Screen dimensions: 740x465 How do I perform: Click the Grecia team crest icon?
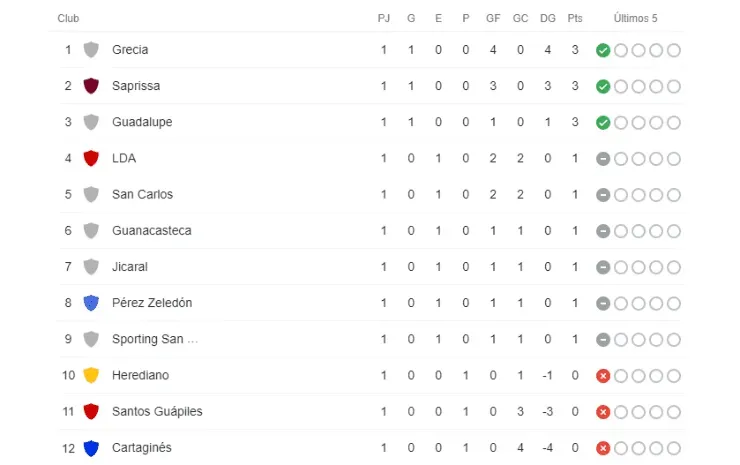(91, 50)
